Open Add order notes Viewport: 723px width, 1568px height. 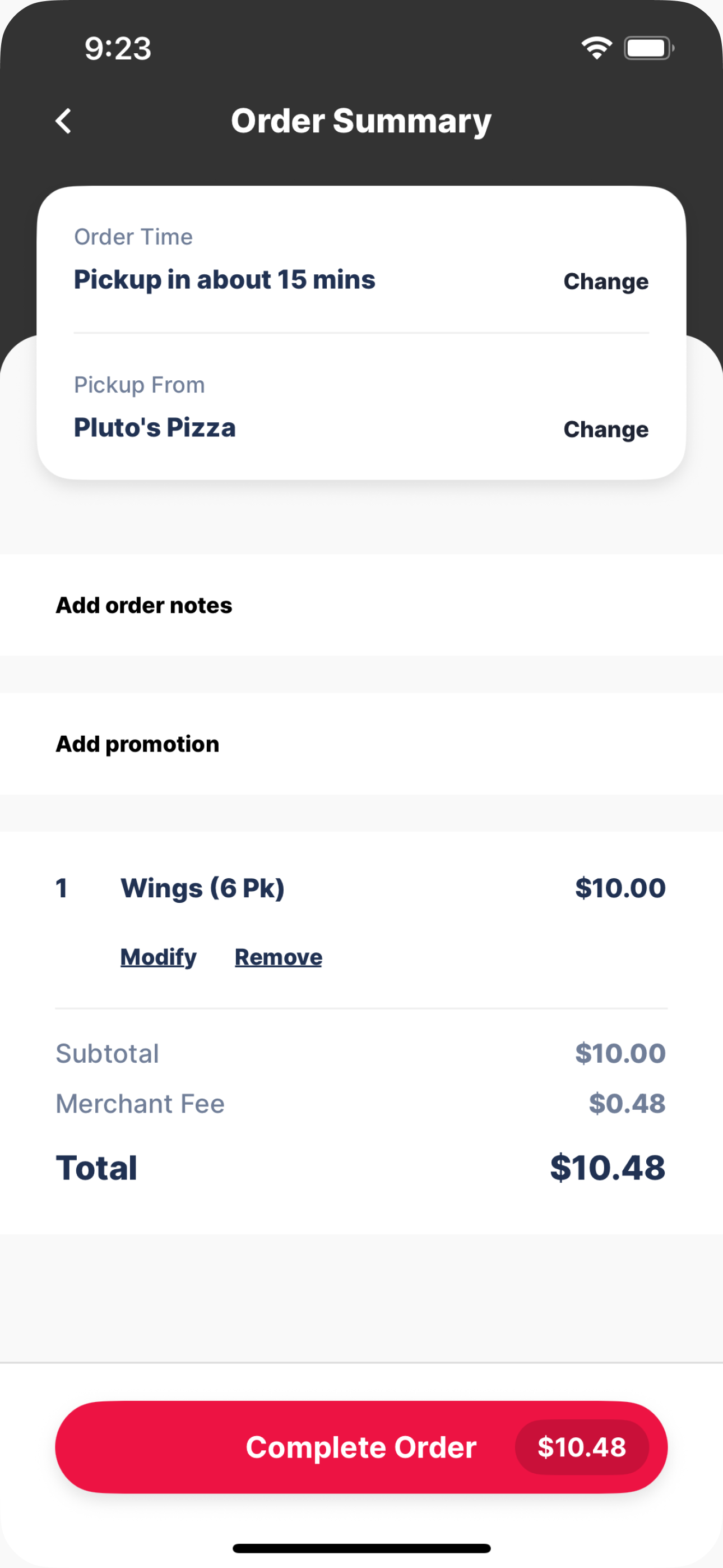pyautogui.click(x=361, y=605)
